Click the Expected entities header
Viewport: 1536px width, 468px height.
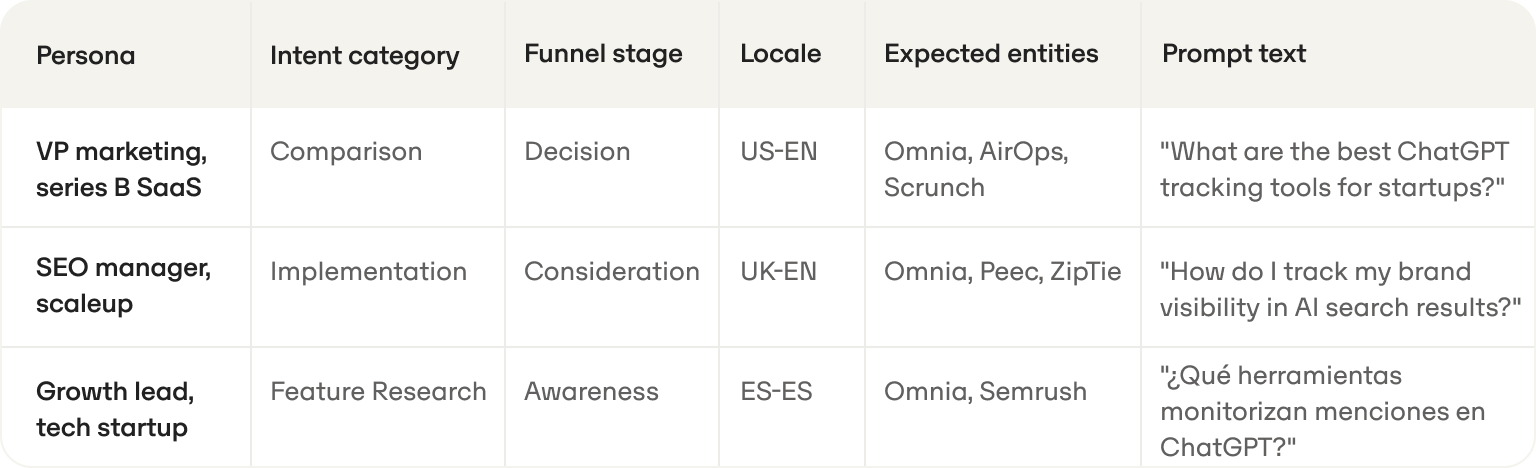pyautogui.click(x=991, y=54)
